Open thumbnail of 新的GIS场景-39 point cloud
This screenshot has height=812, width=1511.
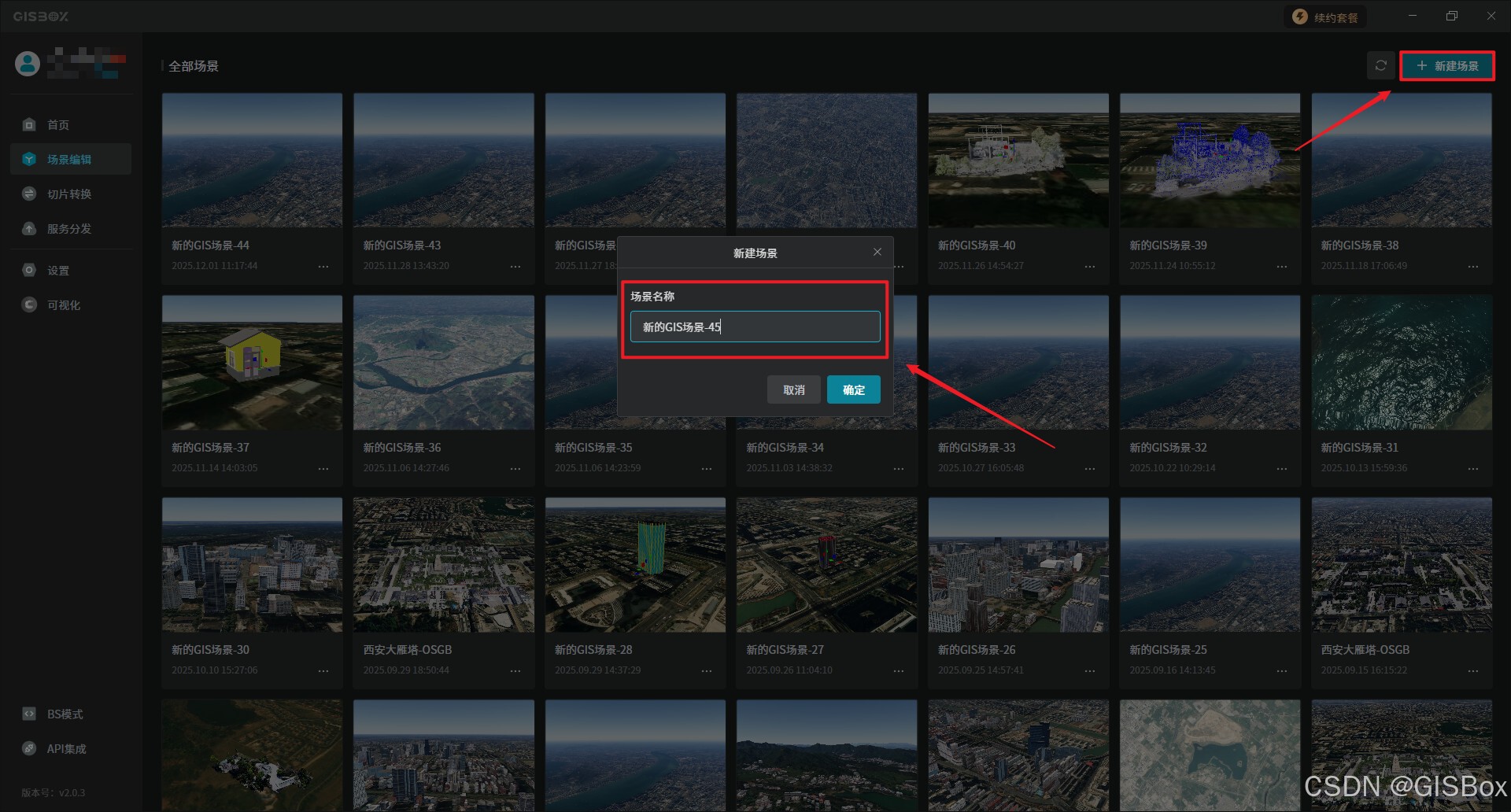coord(1210,161)
